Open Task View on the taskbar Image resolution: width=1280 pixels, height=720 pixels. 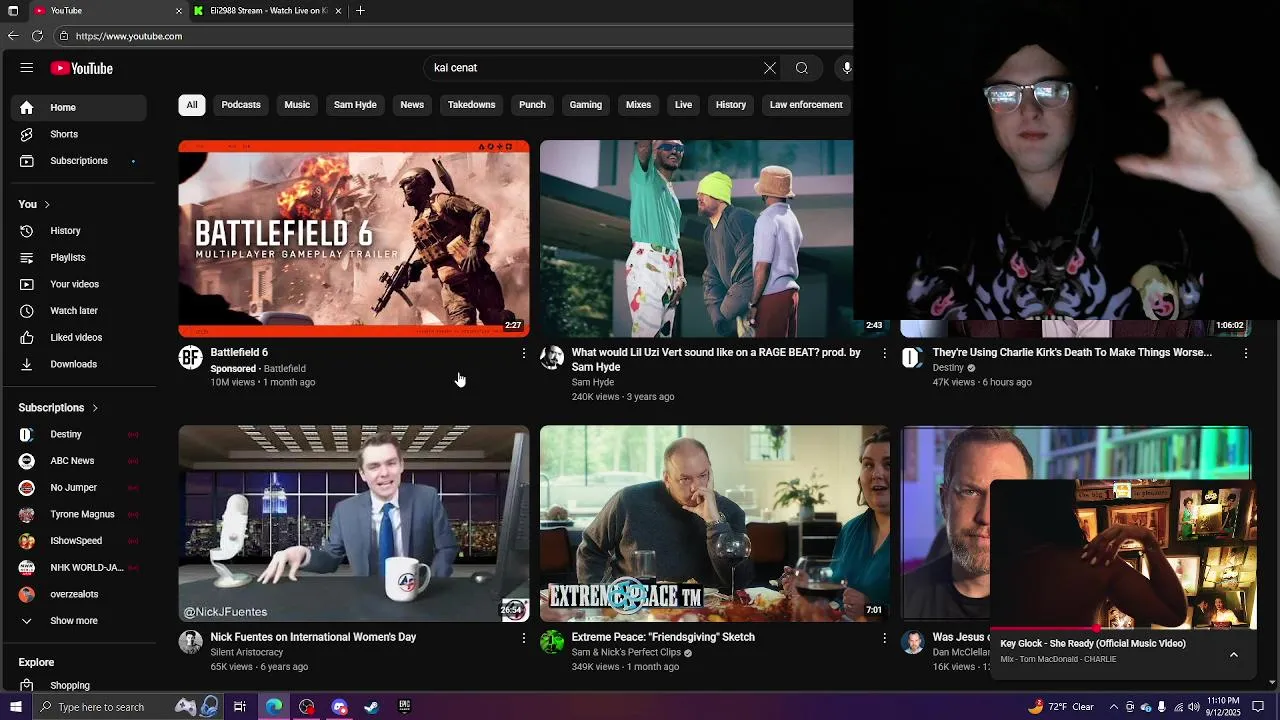[x=240, y=707]
